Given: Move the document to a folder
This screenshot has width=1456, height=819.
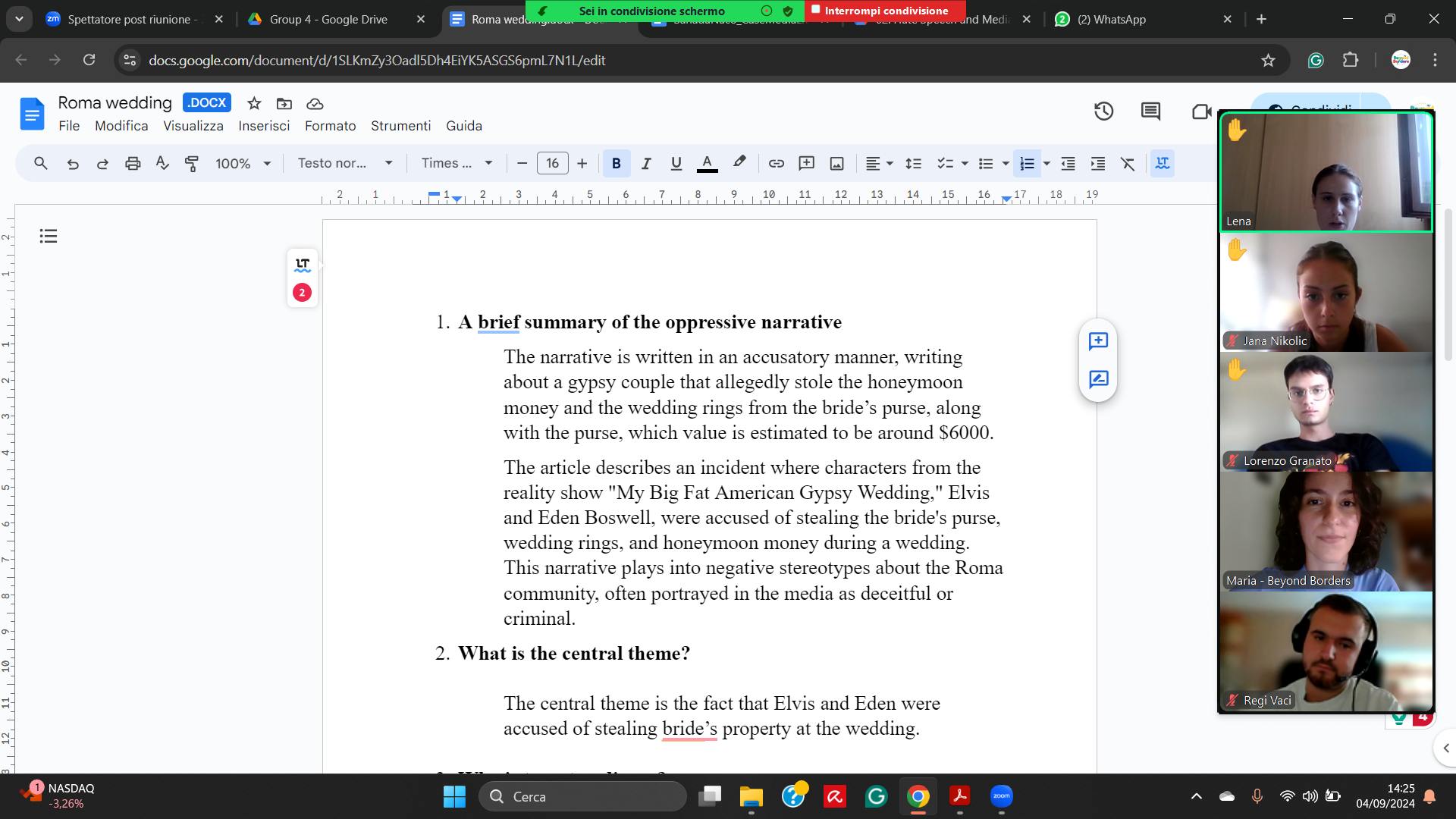Looking at the screenshot, I should pos(284,103).
